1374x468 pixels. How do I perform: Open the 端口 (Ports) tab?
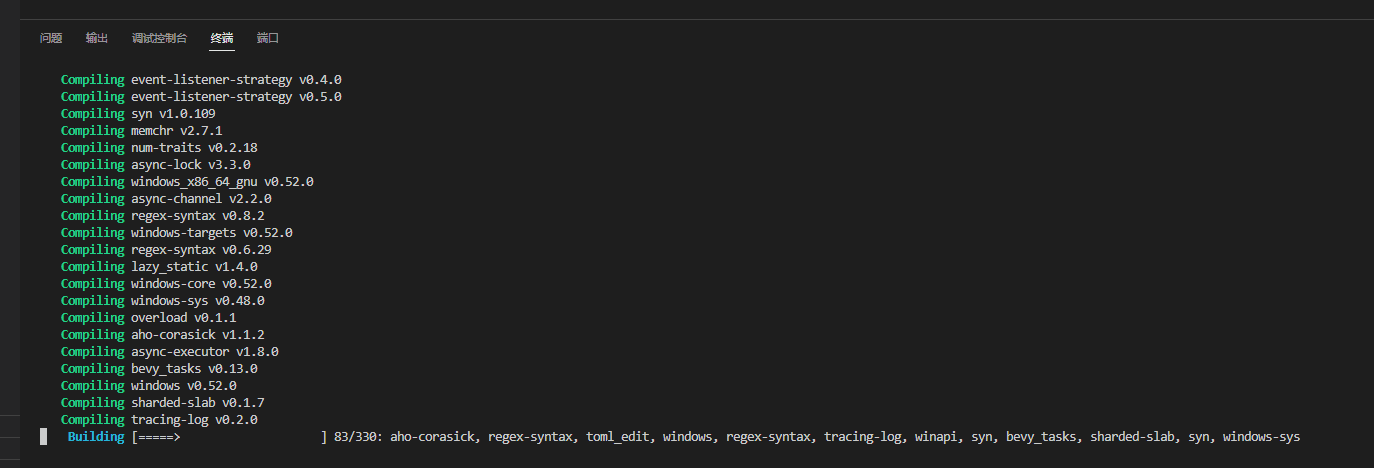coord(267,38)
